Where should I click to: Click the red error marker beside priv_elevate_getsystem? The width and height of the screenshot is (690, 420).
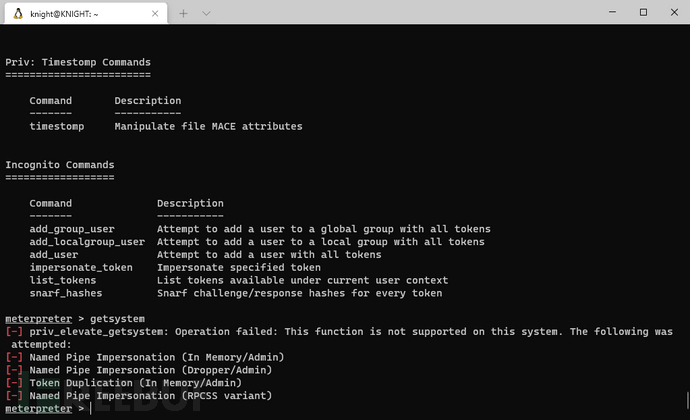tap(14, 332)
